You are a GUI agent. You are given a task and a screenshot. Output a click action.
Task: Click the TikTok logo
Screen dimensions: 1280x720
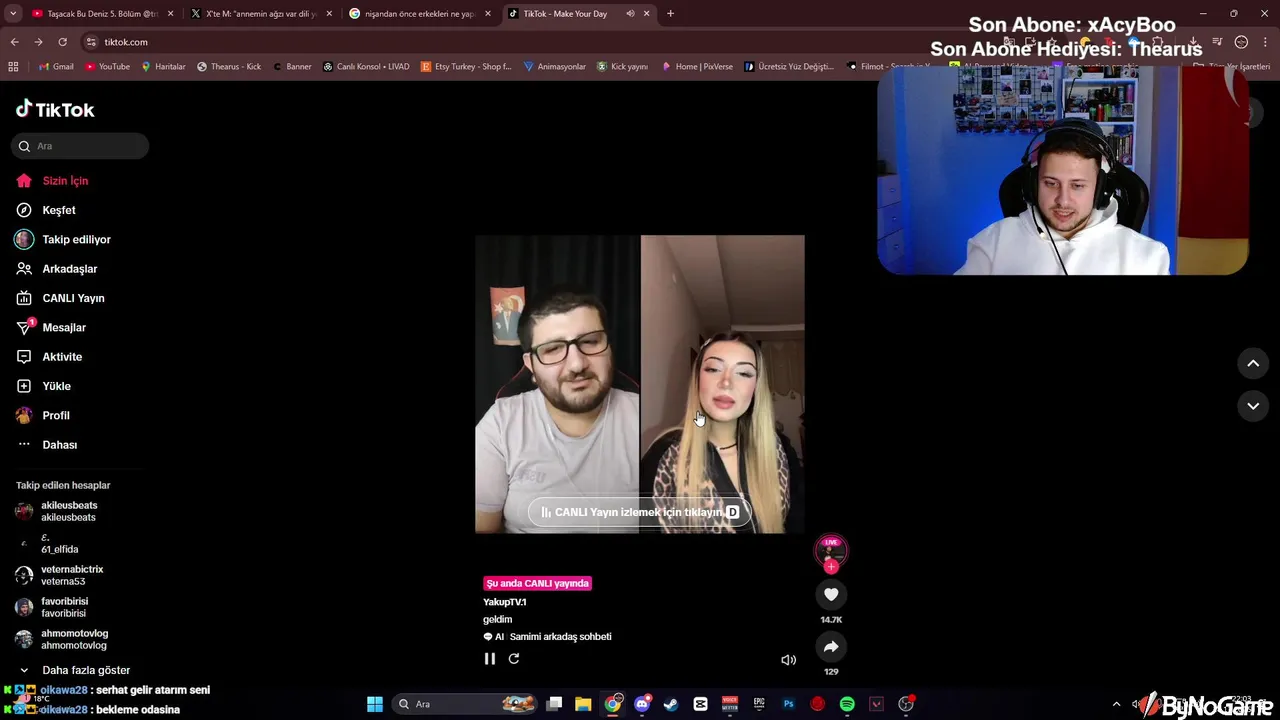56,110
